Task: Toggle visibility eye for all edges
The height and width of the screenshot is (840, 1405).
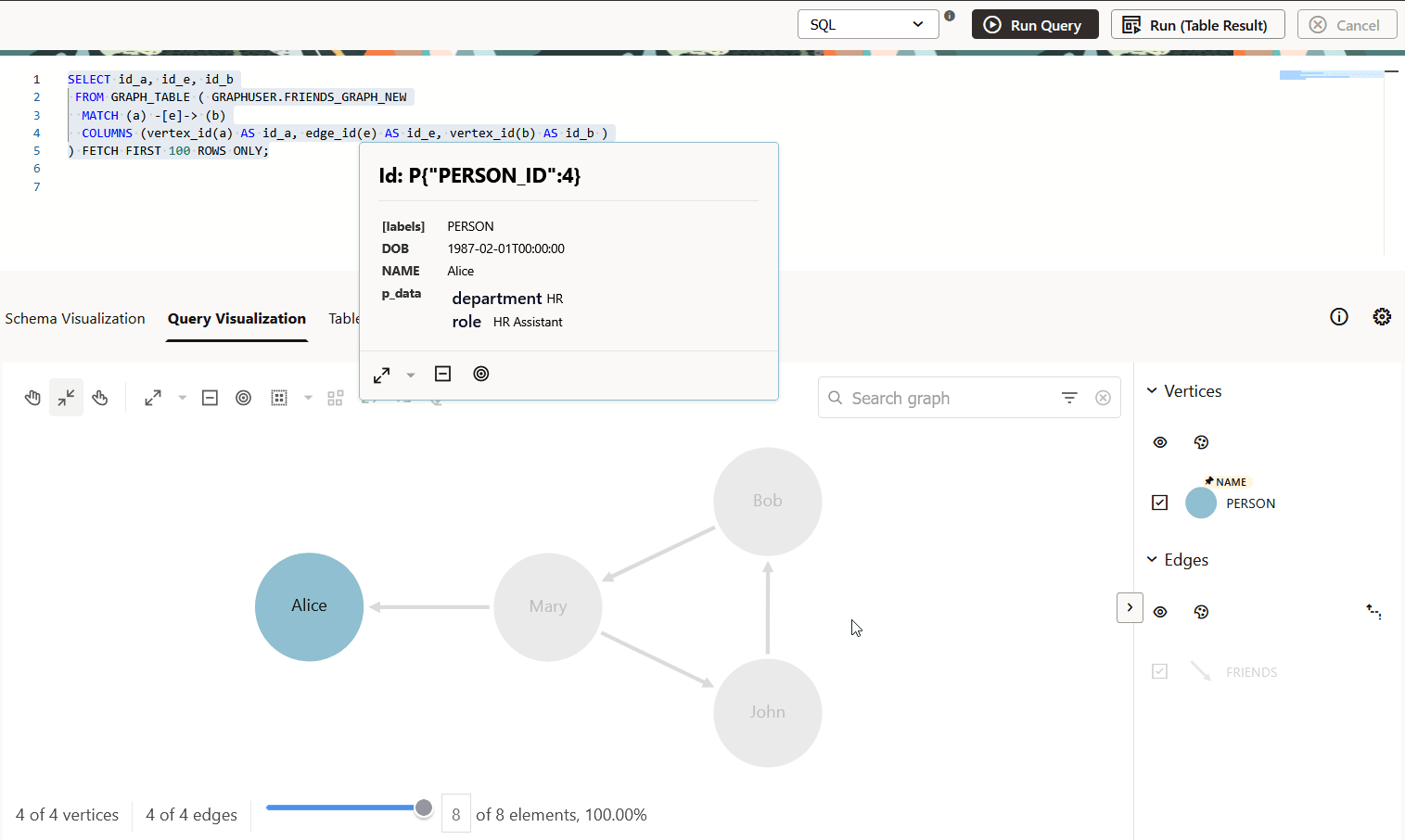Action: (x=1160, y=612)
